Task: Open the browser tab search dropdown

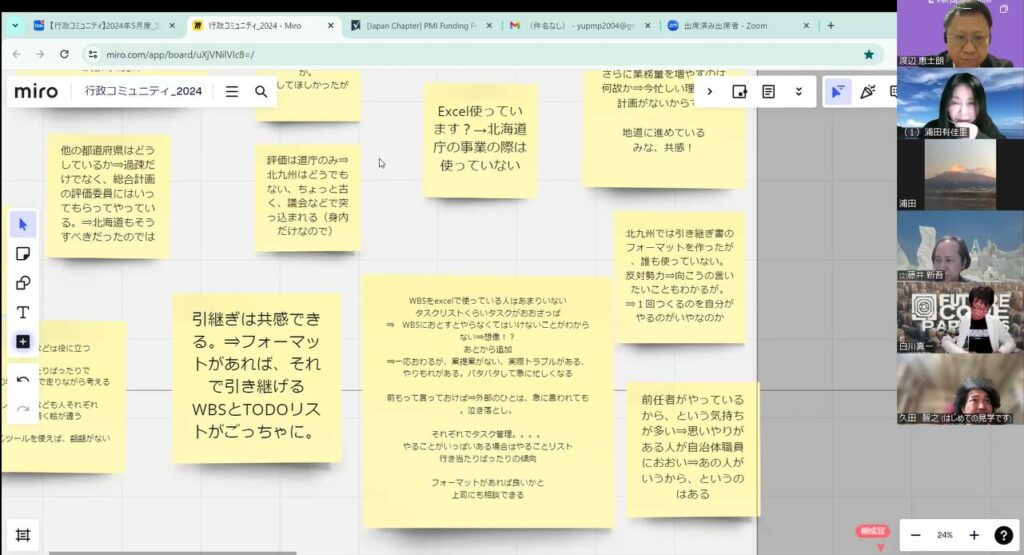Action: (x=15, y=25)
